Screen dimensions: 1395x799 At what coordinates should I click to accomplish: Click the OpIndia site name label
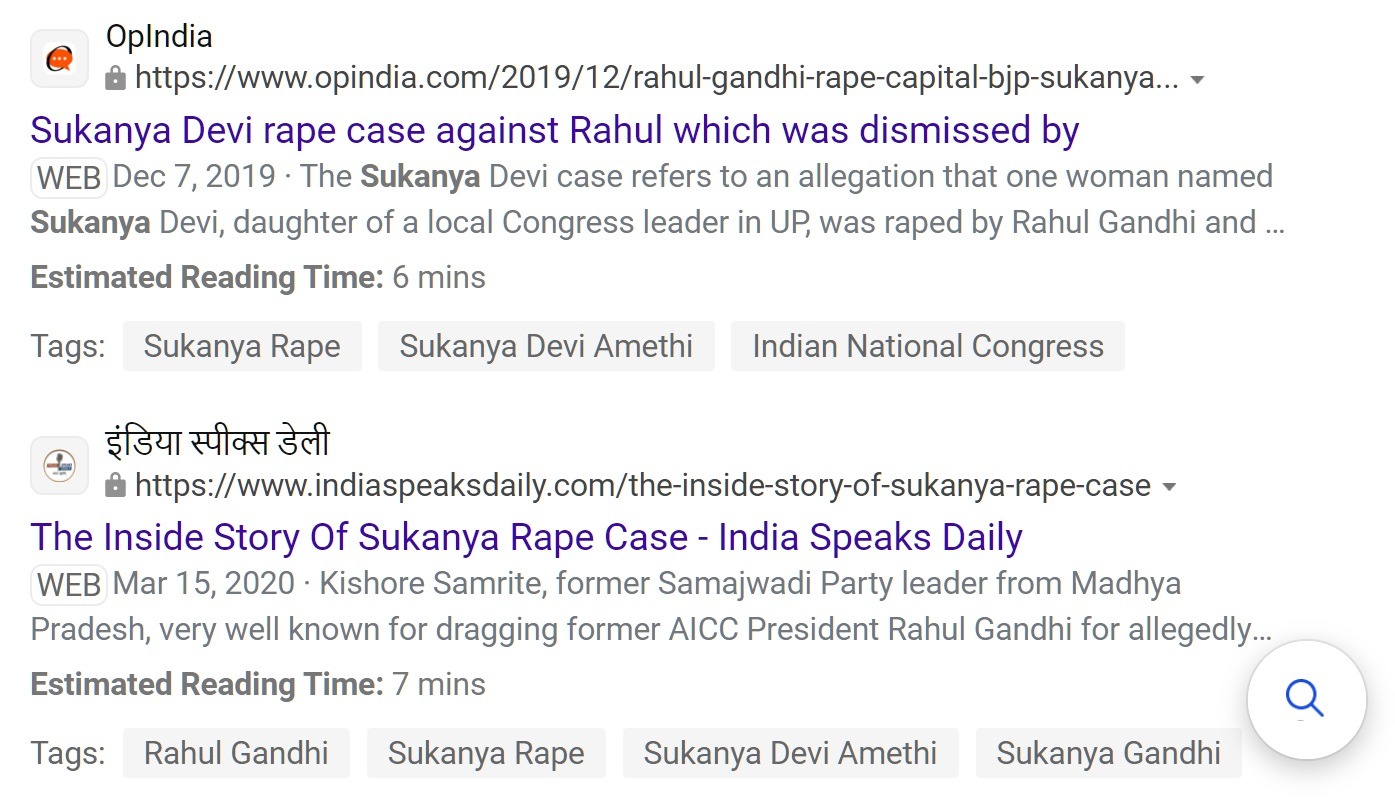[159, 37]
